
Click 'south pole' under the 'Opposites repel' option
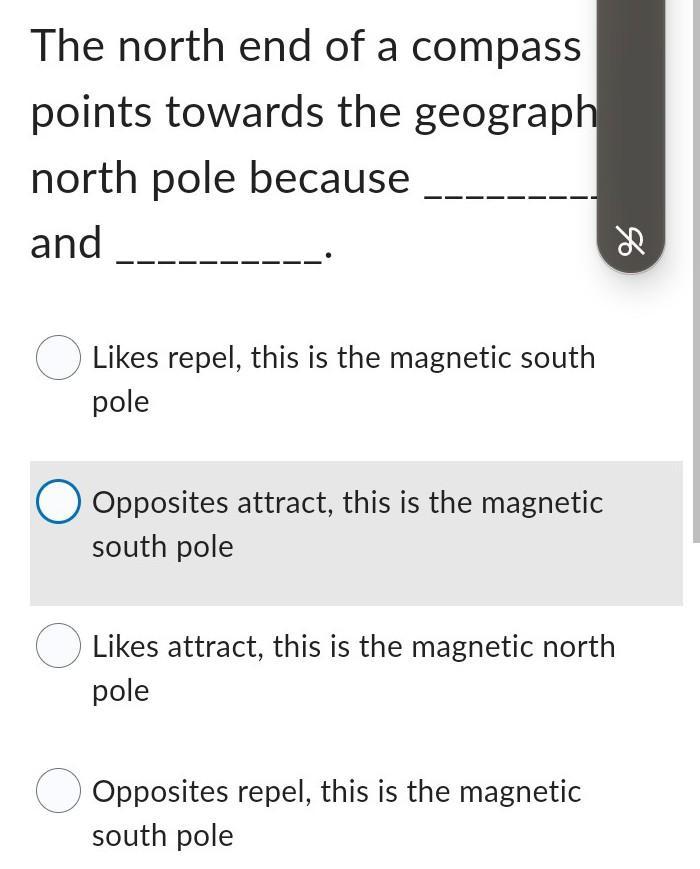click(x=162, y=836)
